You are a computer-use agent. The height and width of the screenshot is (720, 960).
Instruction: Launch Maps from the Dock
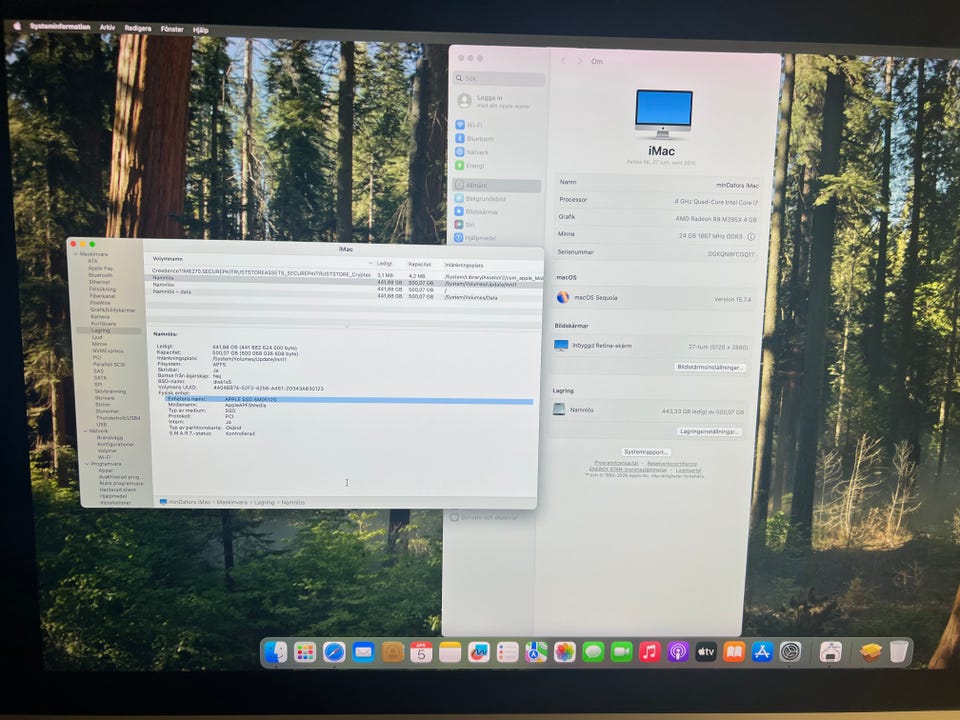pos(536,652)
